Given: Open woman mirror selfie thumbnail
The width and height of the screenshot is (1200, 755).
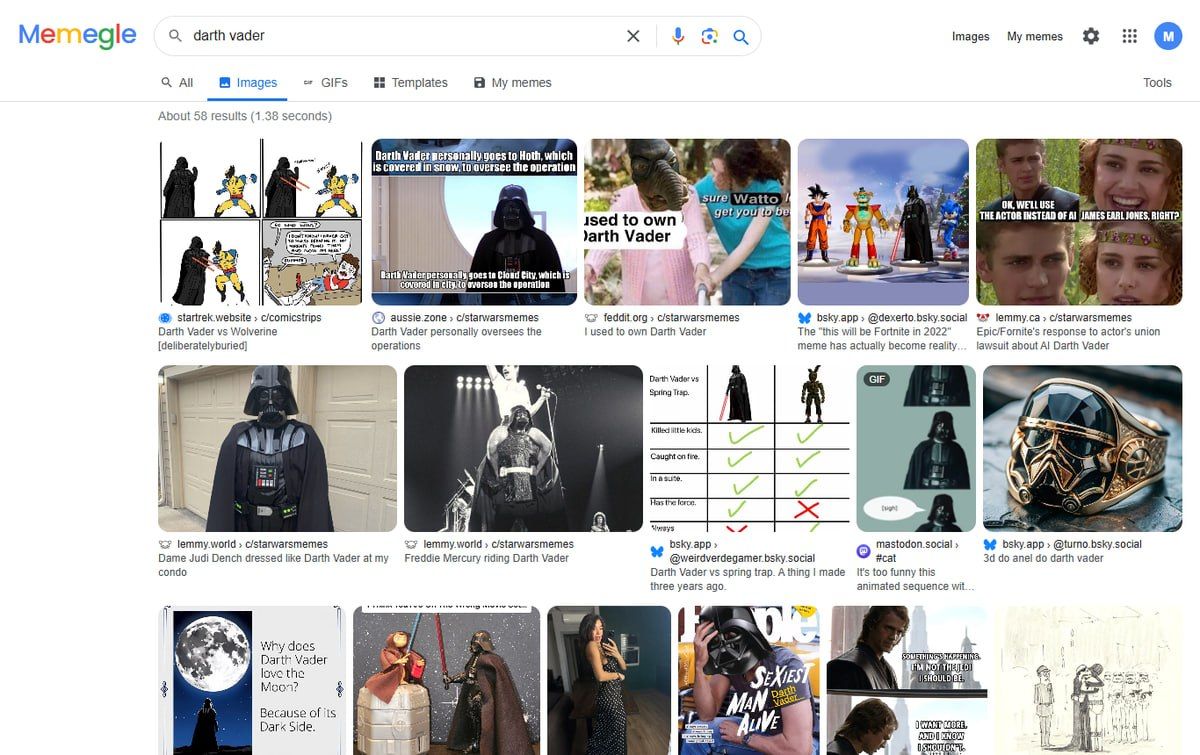Looking at the screenshot, I should [609, 680].
